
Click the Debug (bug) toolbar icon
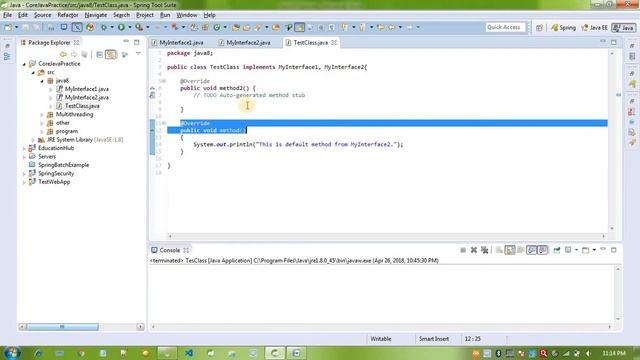(x=104, y=27)
